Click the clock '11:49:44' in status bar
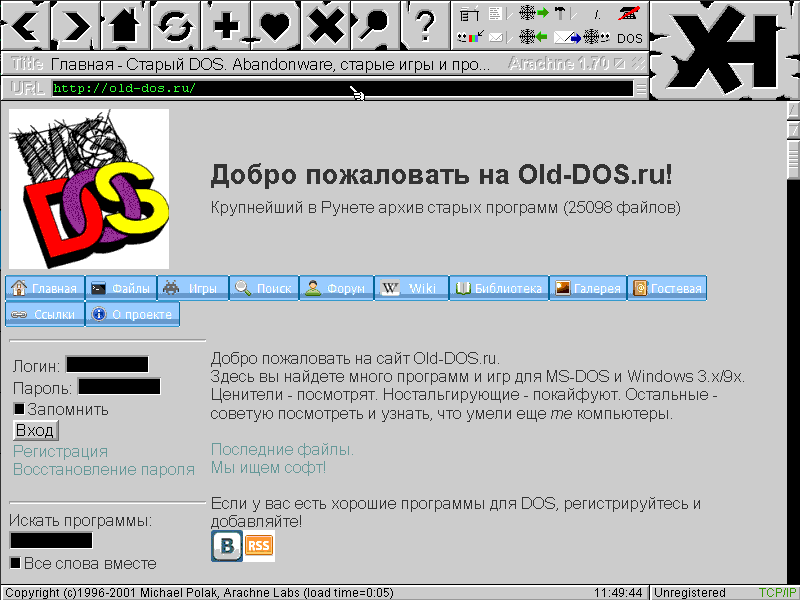The height and width of the screenshot is (600, 800). (618, 593)
